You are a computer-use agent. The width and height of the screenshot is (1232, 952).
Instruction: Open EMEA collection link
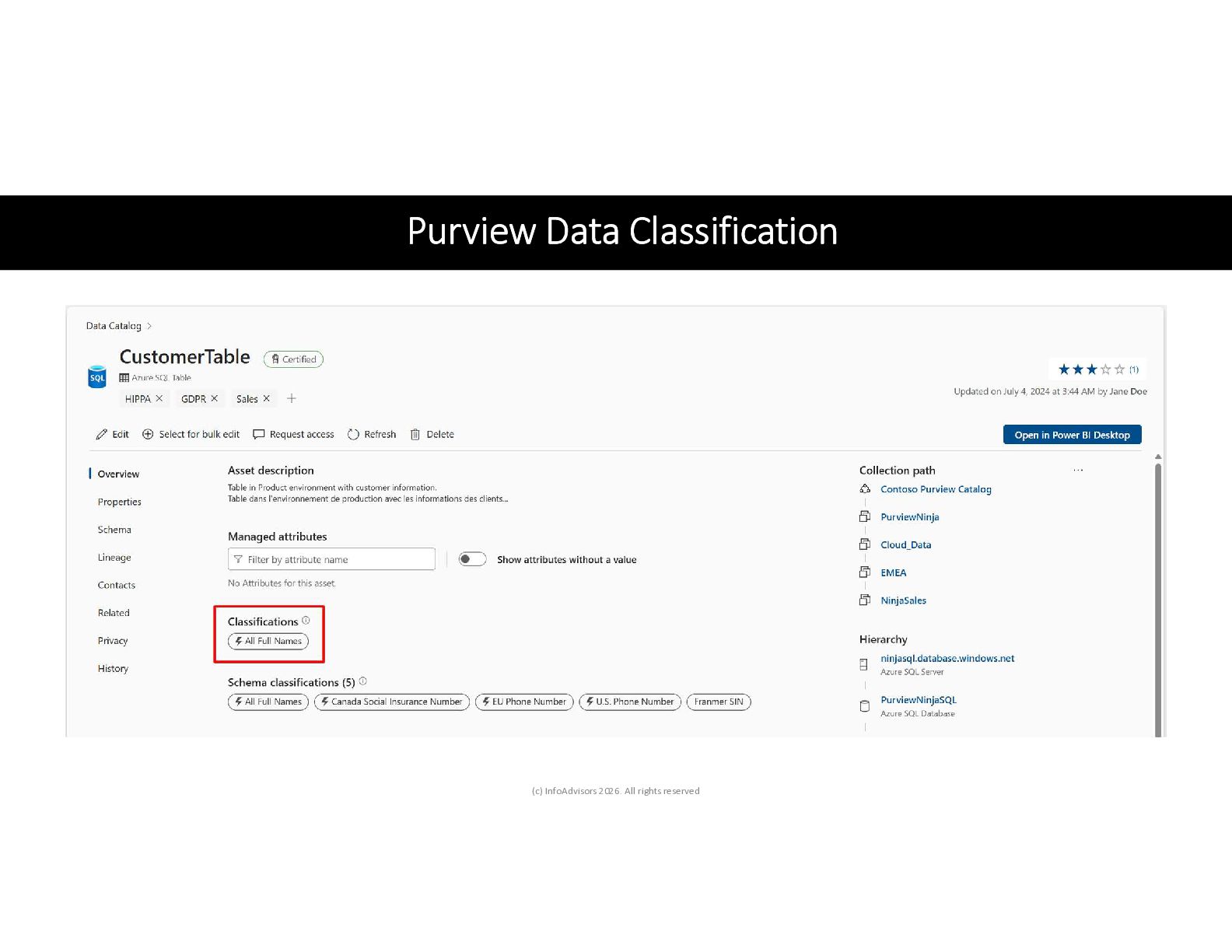(x=894, y=572)
